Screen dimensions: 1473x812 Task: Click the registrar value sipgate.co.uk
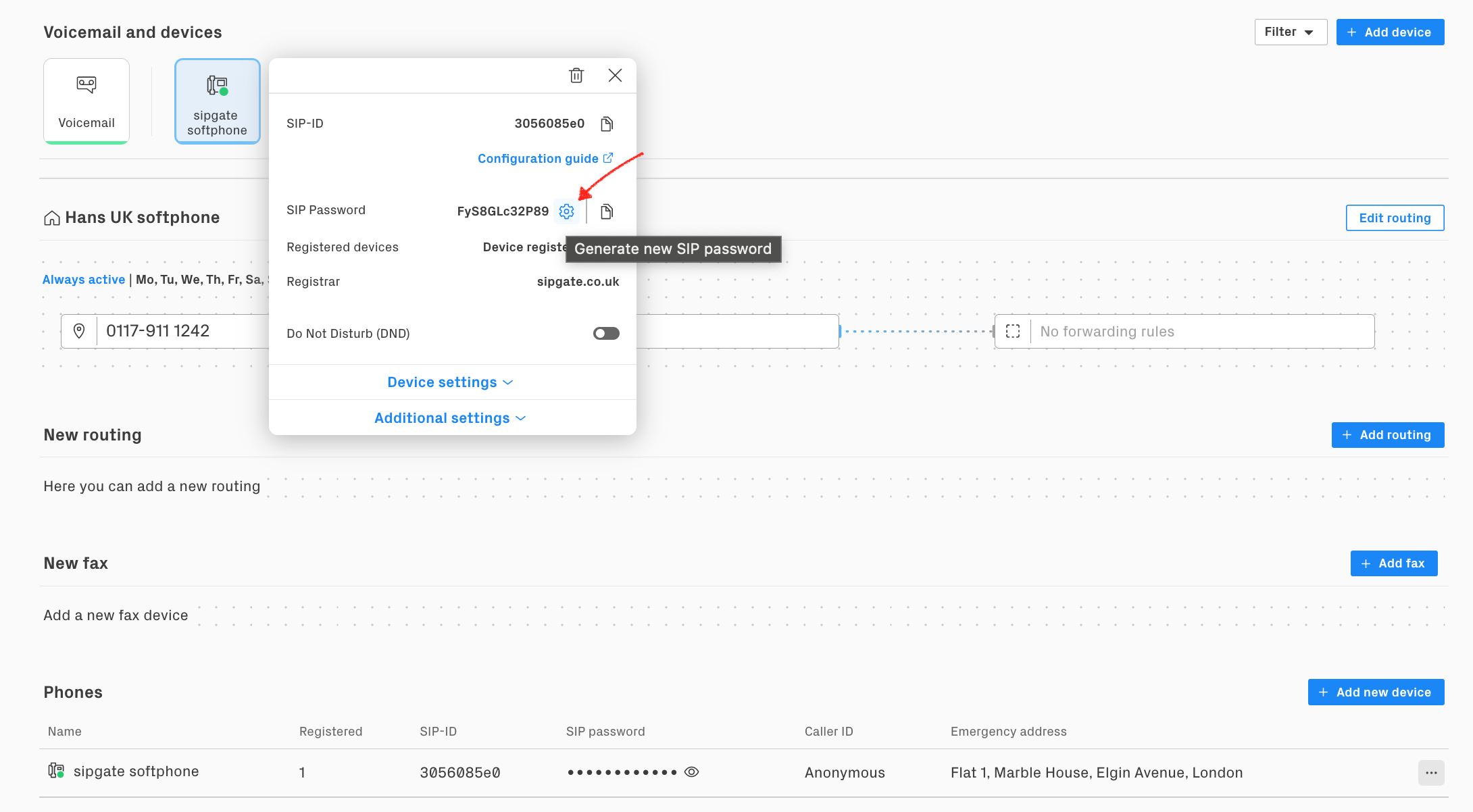(578, 282)
